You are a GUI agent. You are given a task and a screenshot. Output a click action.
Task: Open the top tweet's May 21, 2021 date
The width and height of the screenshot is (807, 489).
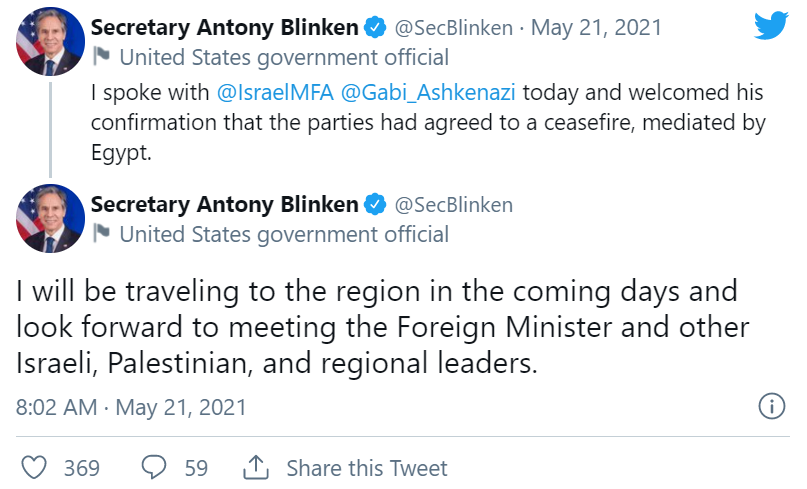pyautogui.click(x=596, y=27)
